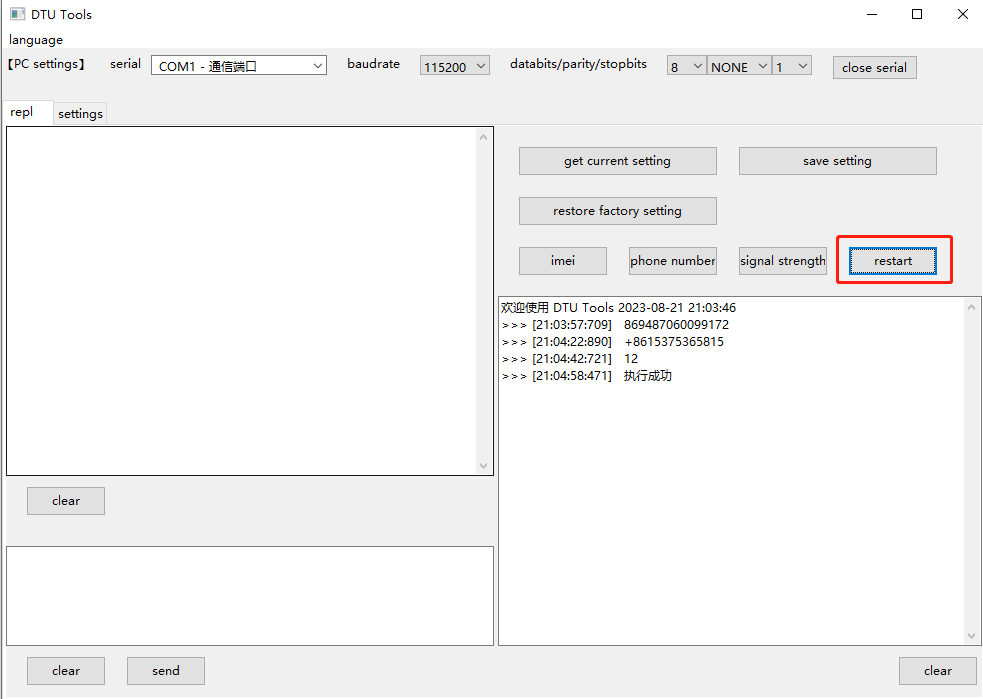The height and width of the screenshot is (699, 983).
Task: Clear the log panel with bottom-right clear button
Action: click(938, 670)
